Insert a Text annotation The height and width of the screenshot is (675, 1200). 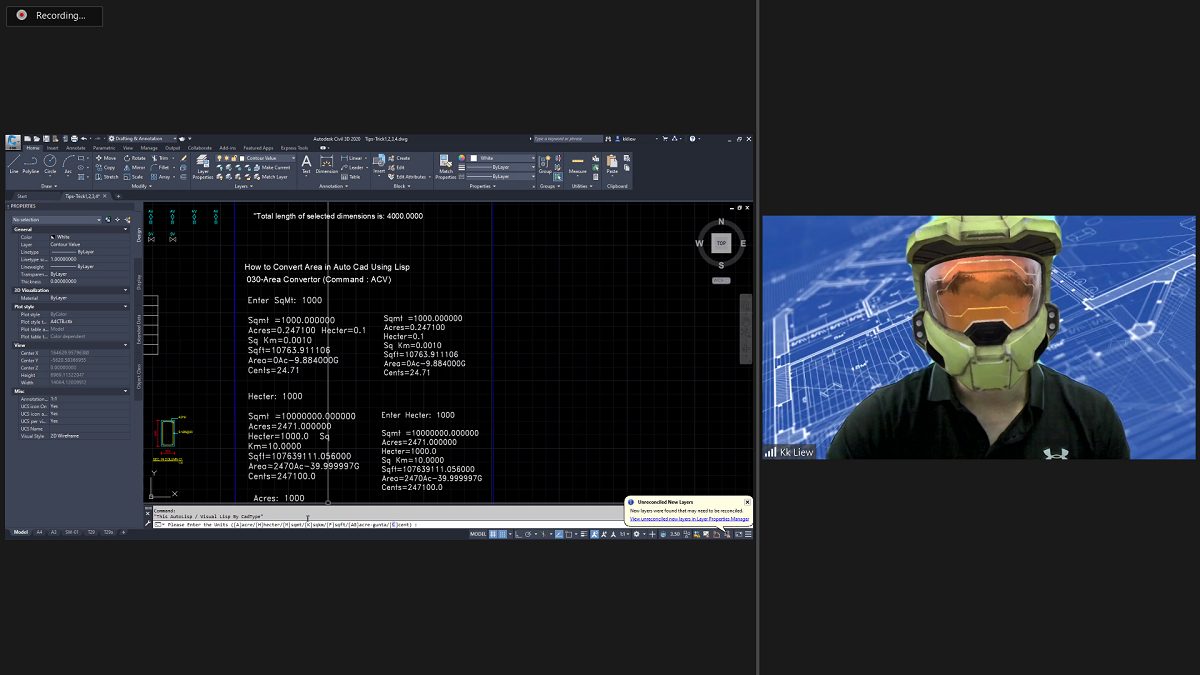click(x=306, y=164)
